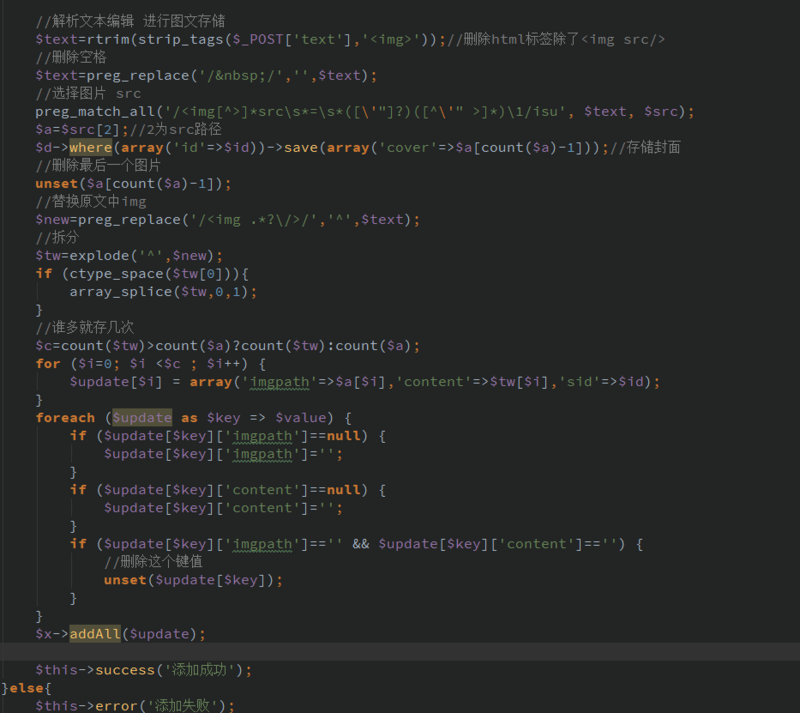Click the $i++ increment expression

[x=223, y=363]
